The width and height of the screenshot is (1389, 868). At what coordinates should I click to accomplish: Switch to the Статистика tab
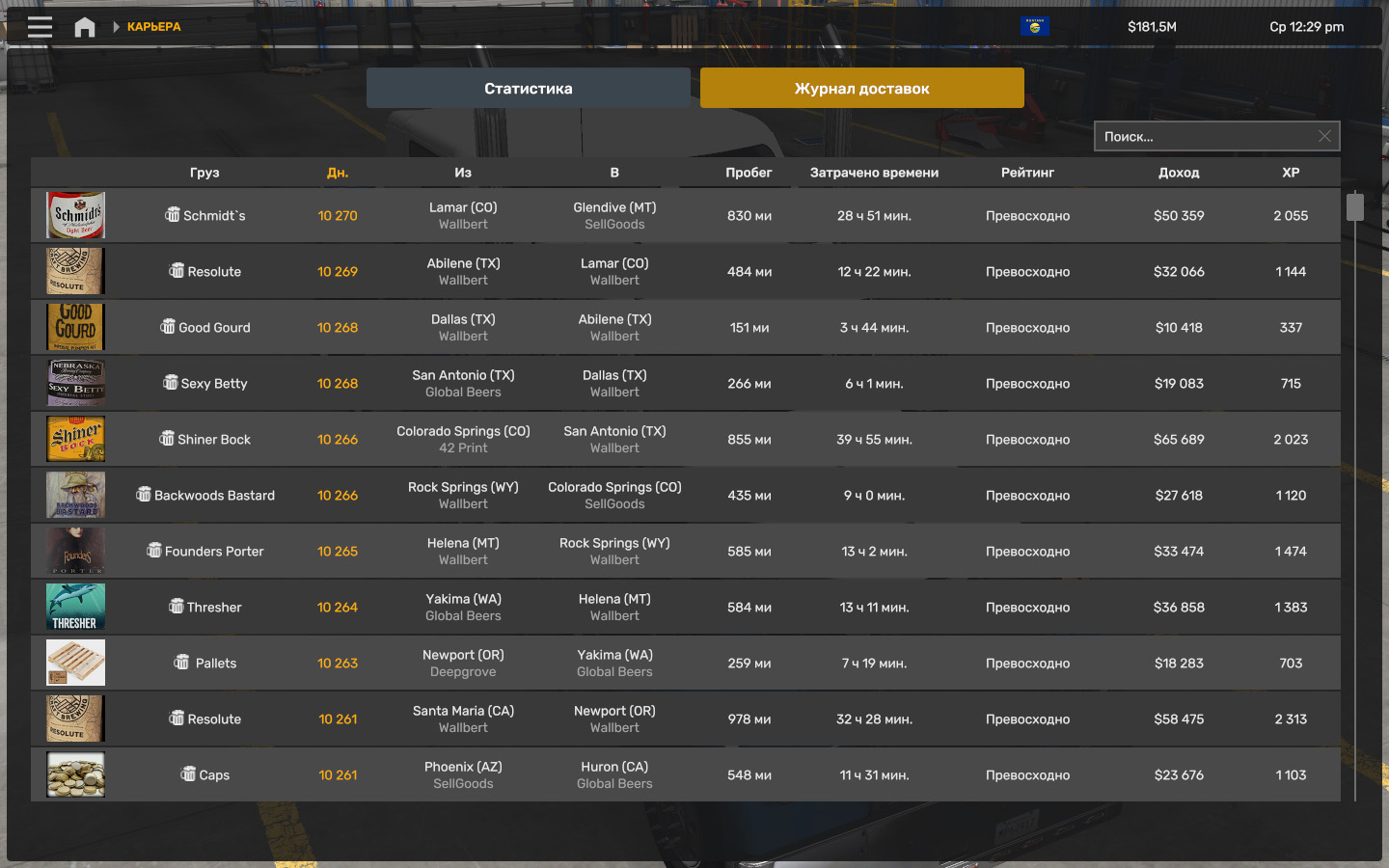pyautogui.click(x=528, y=88)
